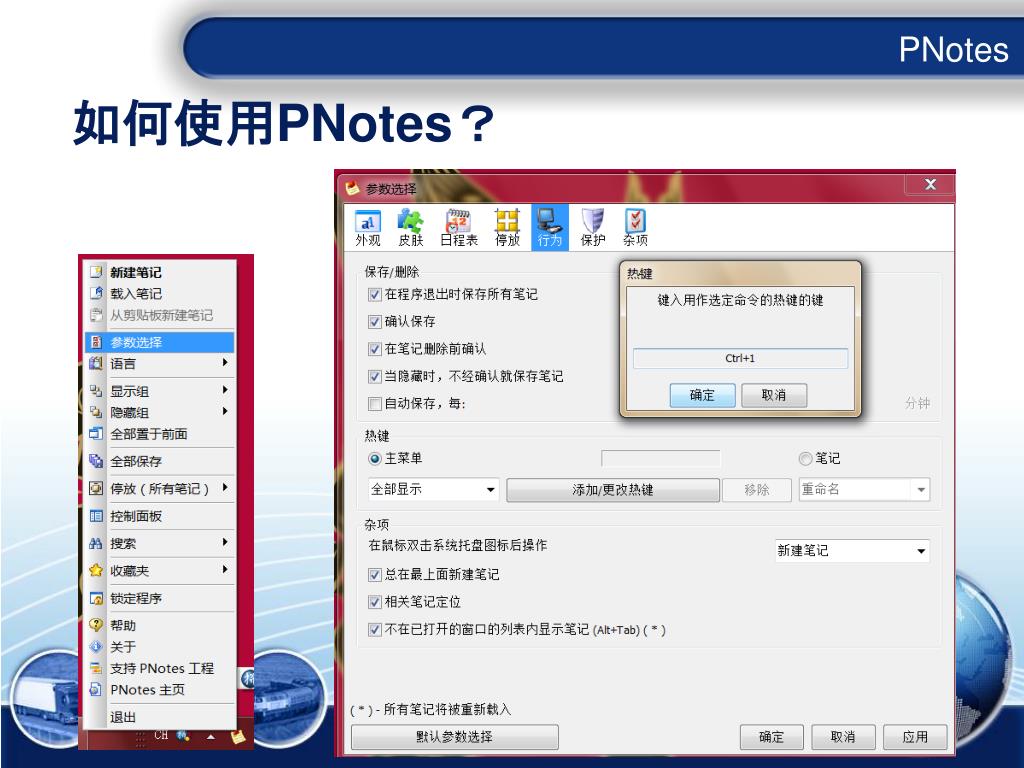Uncheck 在笔记删除前确认 checkbox
Image resolution: width=1024 pixels, height=768 pixels.
pyautogui.click(x=374, y=349)
